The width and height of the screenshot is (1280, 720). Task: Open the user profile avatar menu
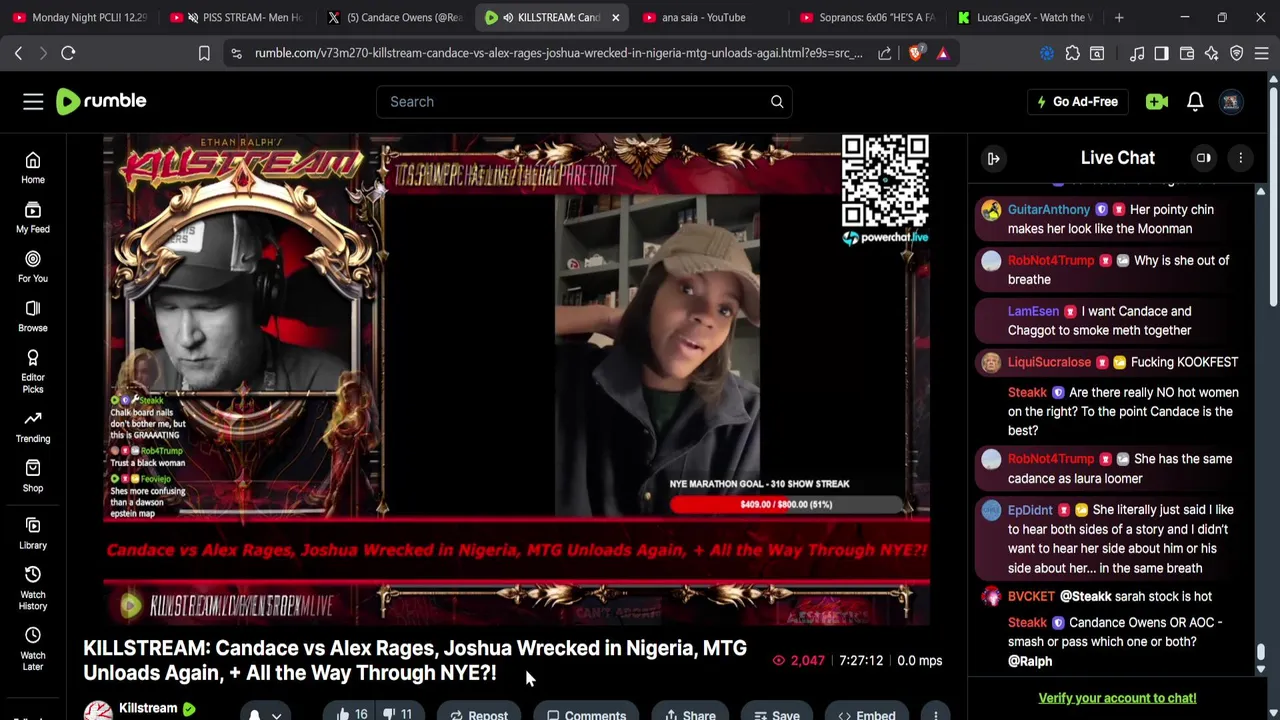point(1231,101)
